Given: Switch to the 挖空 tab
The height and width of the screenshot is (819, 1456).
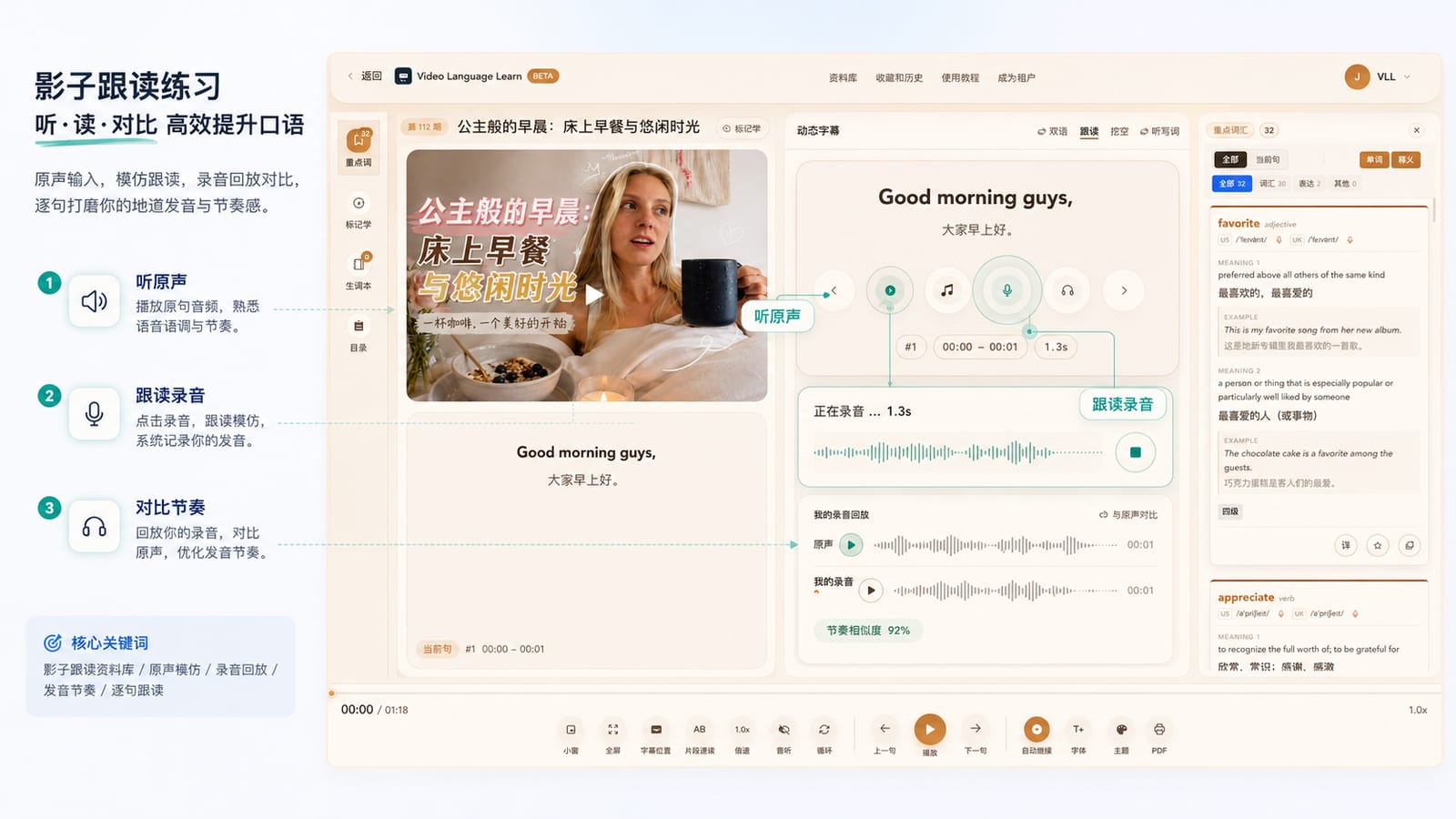Looking at the screenshot, I should click(1119, 131).
